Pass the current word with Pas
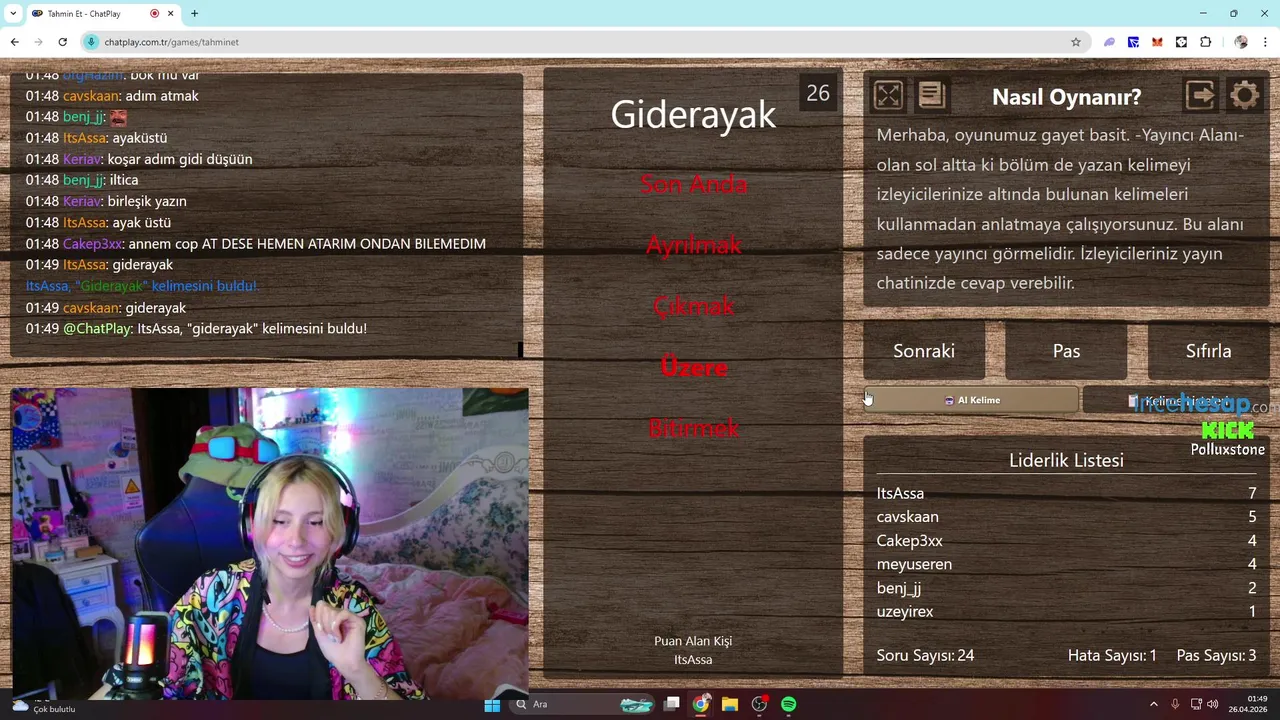The width and height of the screenshot is (1280, 720). coord(1066,351)
